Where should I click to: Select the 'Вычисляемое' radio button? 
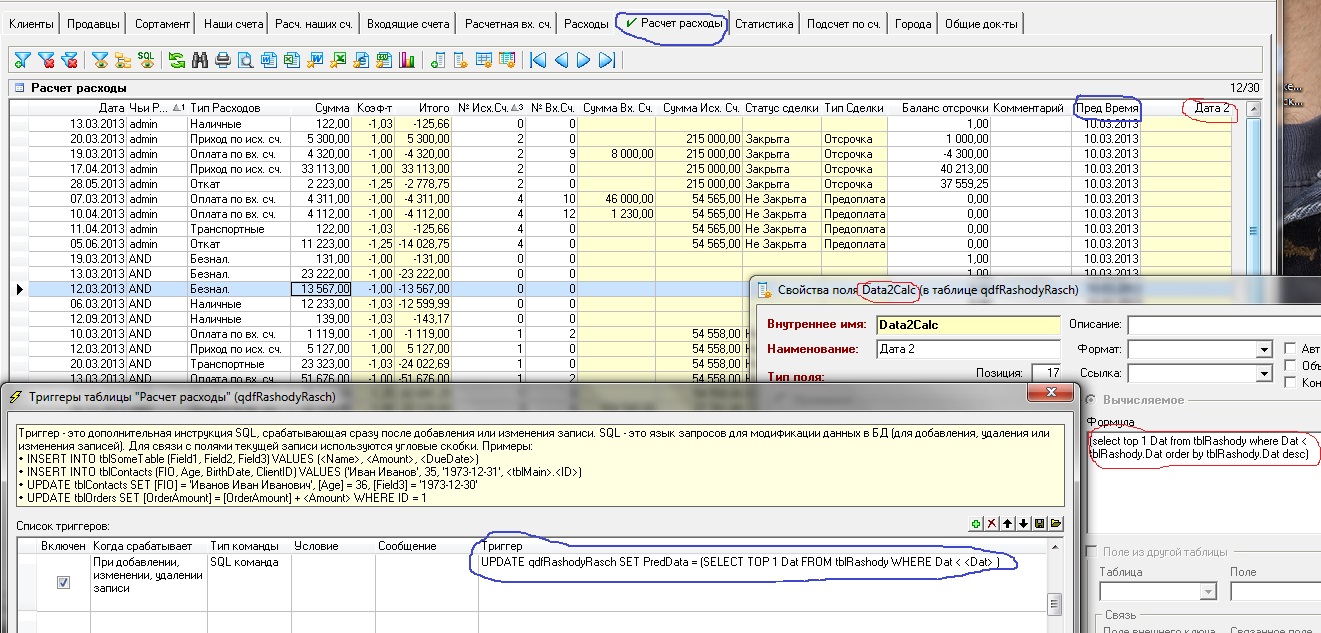1091,400
